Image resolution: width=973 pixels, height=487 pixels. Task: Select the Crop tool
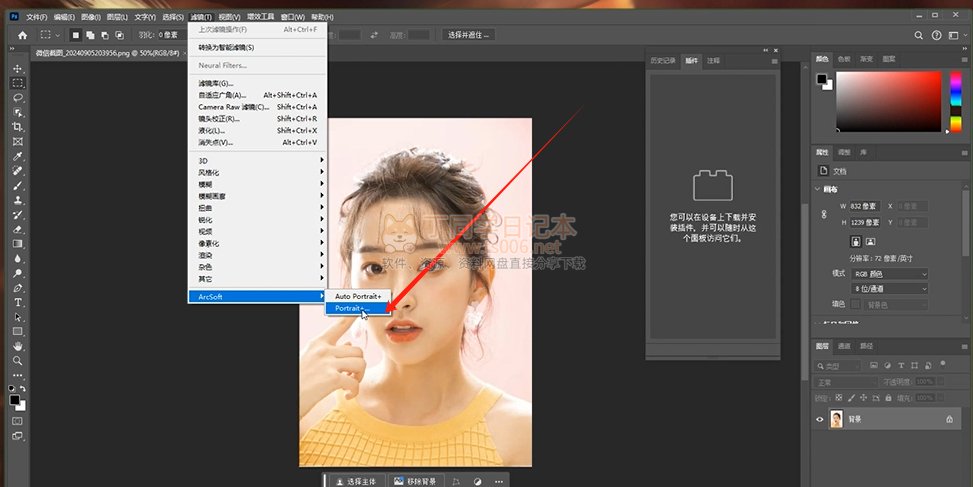[18, 128]
